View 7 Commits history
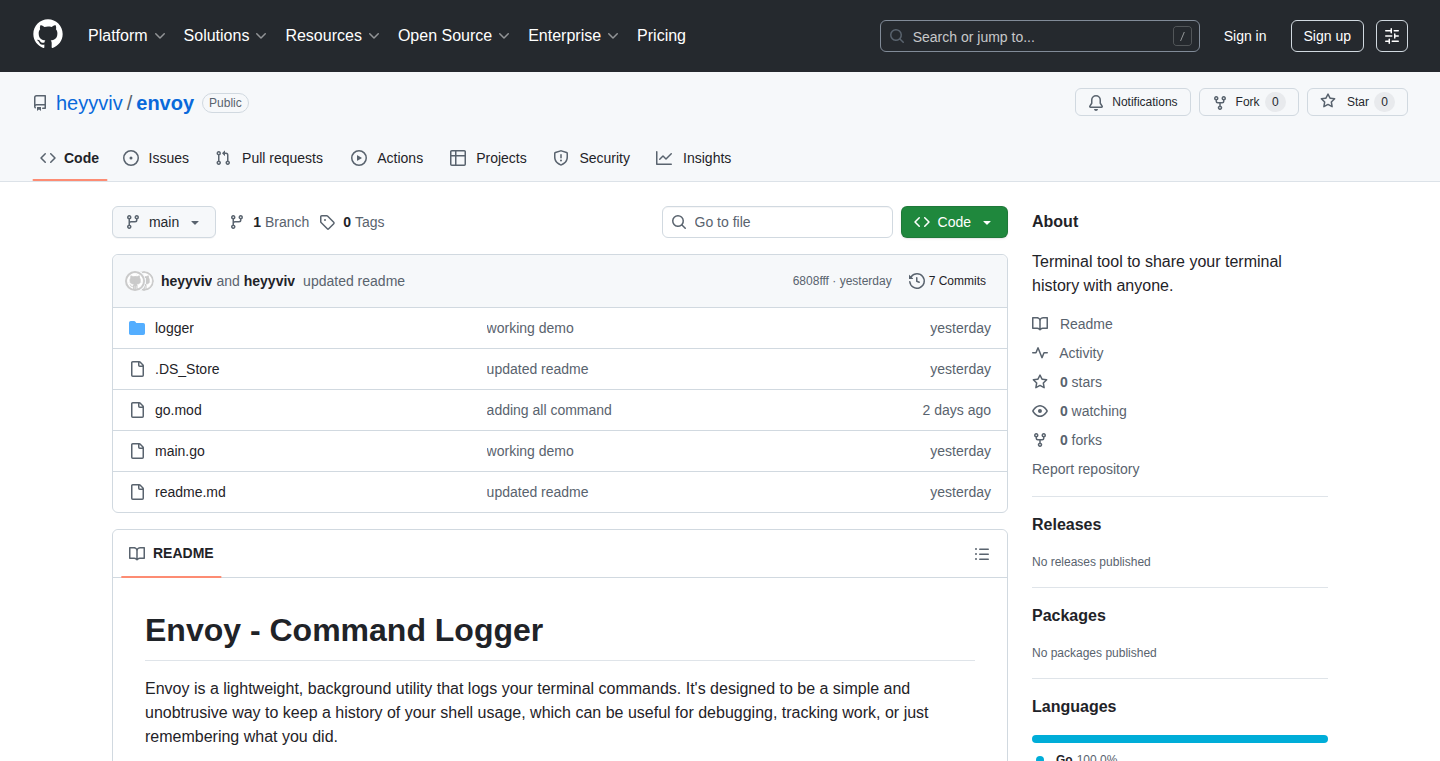This screenshot has width=1440, height=761. [x=947, y=281]
